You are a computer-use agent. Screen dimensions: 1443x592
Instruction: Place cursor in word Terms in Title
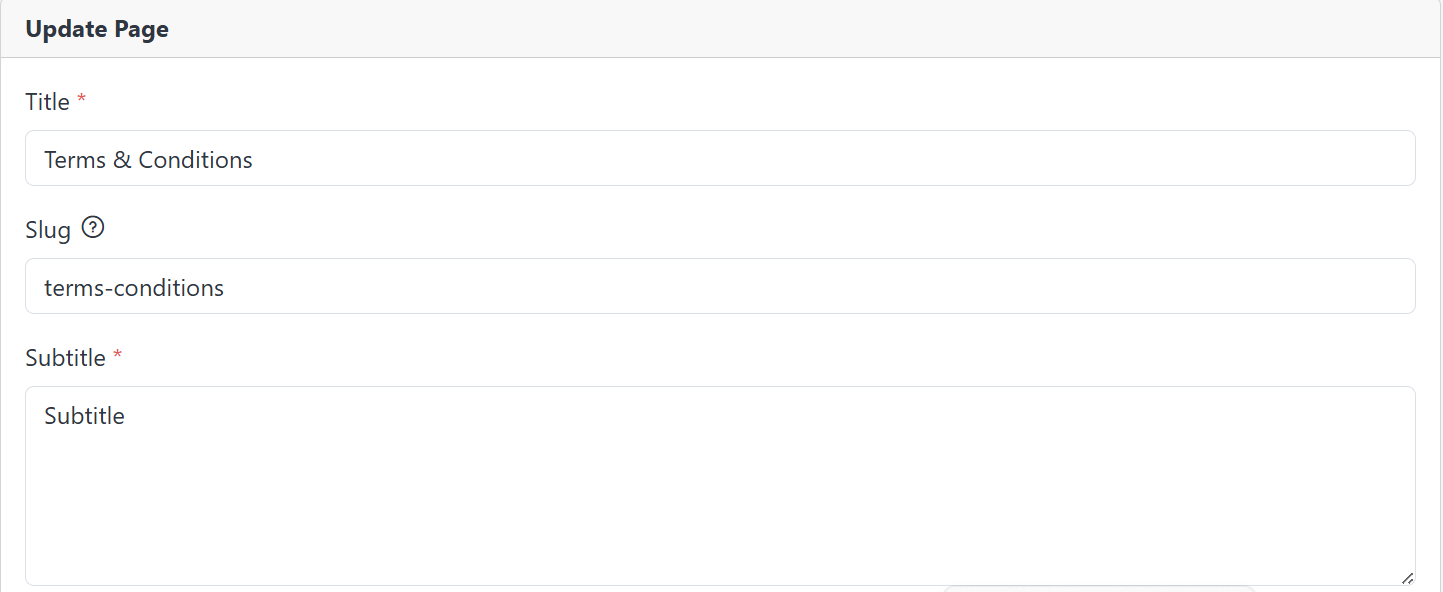coord(75,160)
